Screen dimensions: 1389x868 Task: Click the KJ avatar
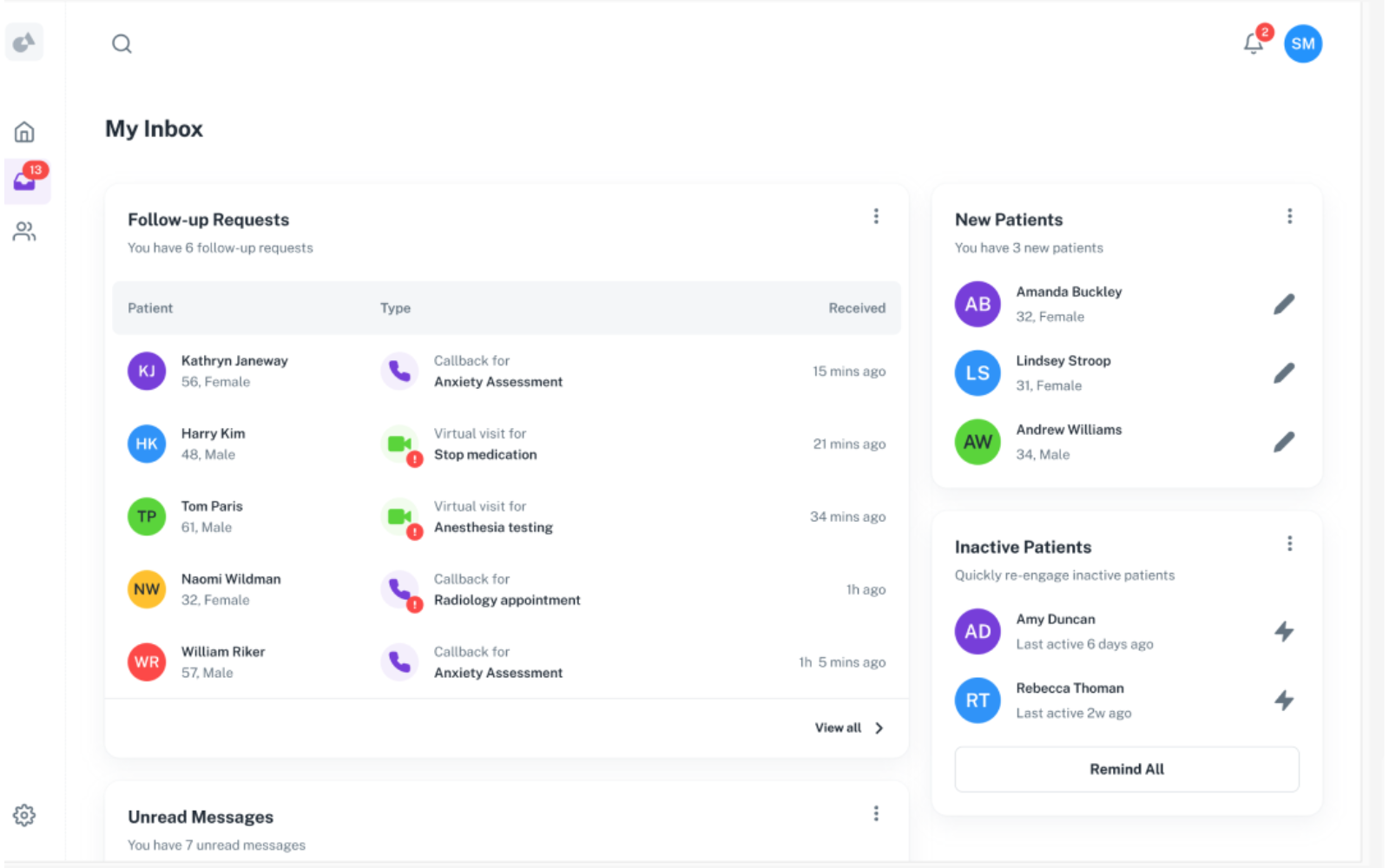pos(147,371)
